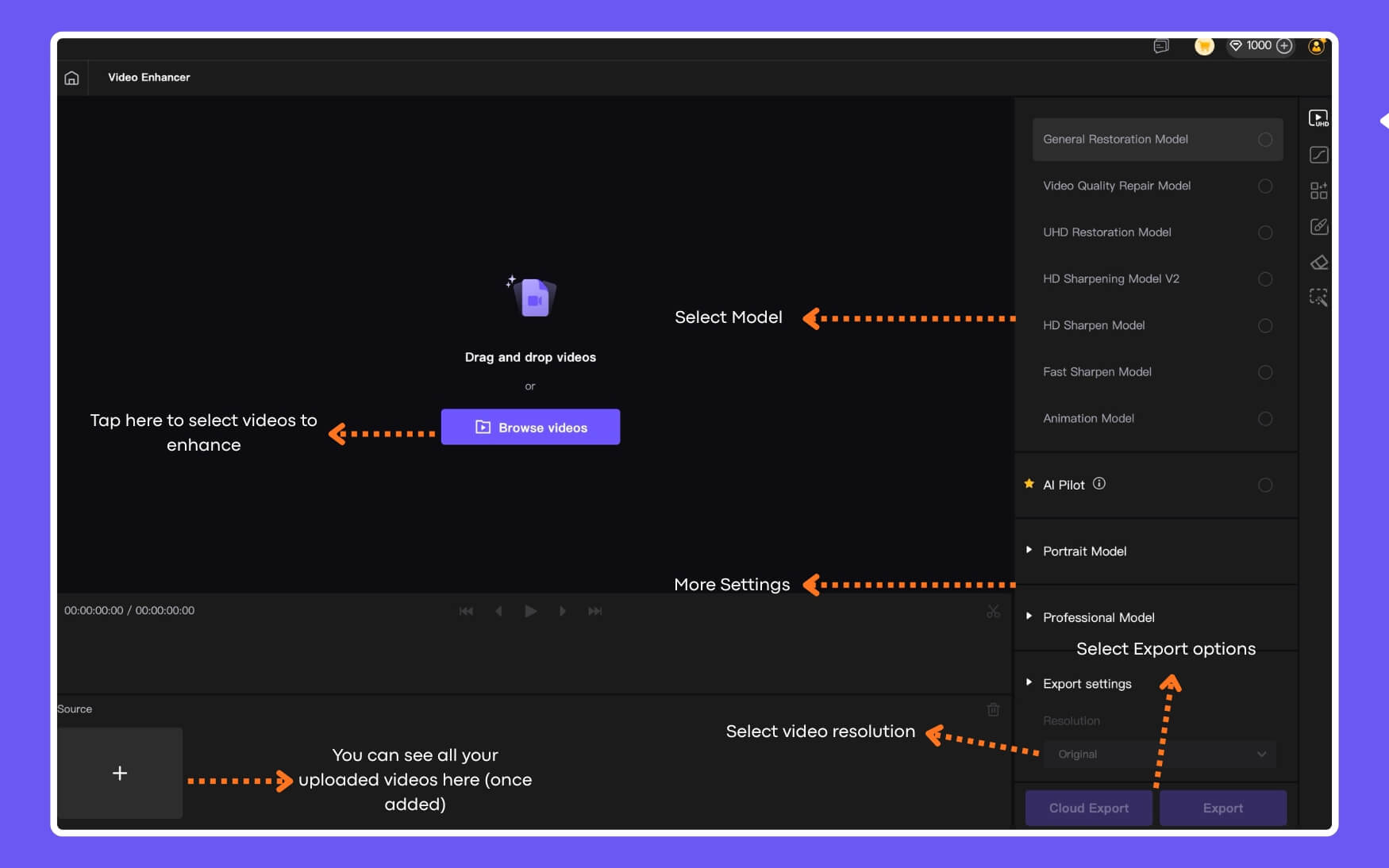Viewport: 1389px width, 868px height.
Task: Click the gold crown membership icon
Action: [x=1204, y=45]
